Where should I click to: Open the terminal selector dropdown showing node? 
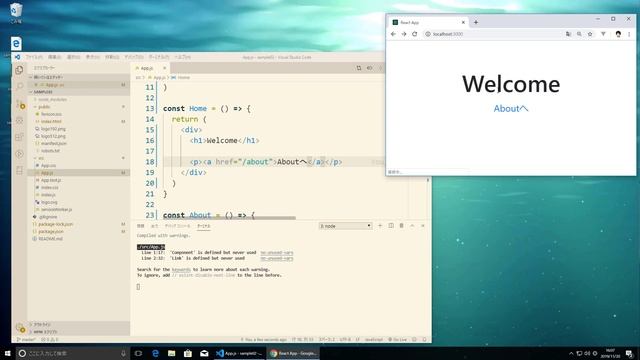(345, 226)
